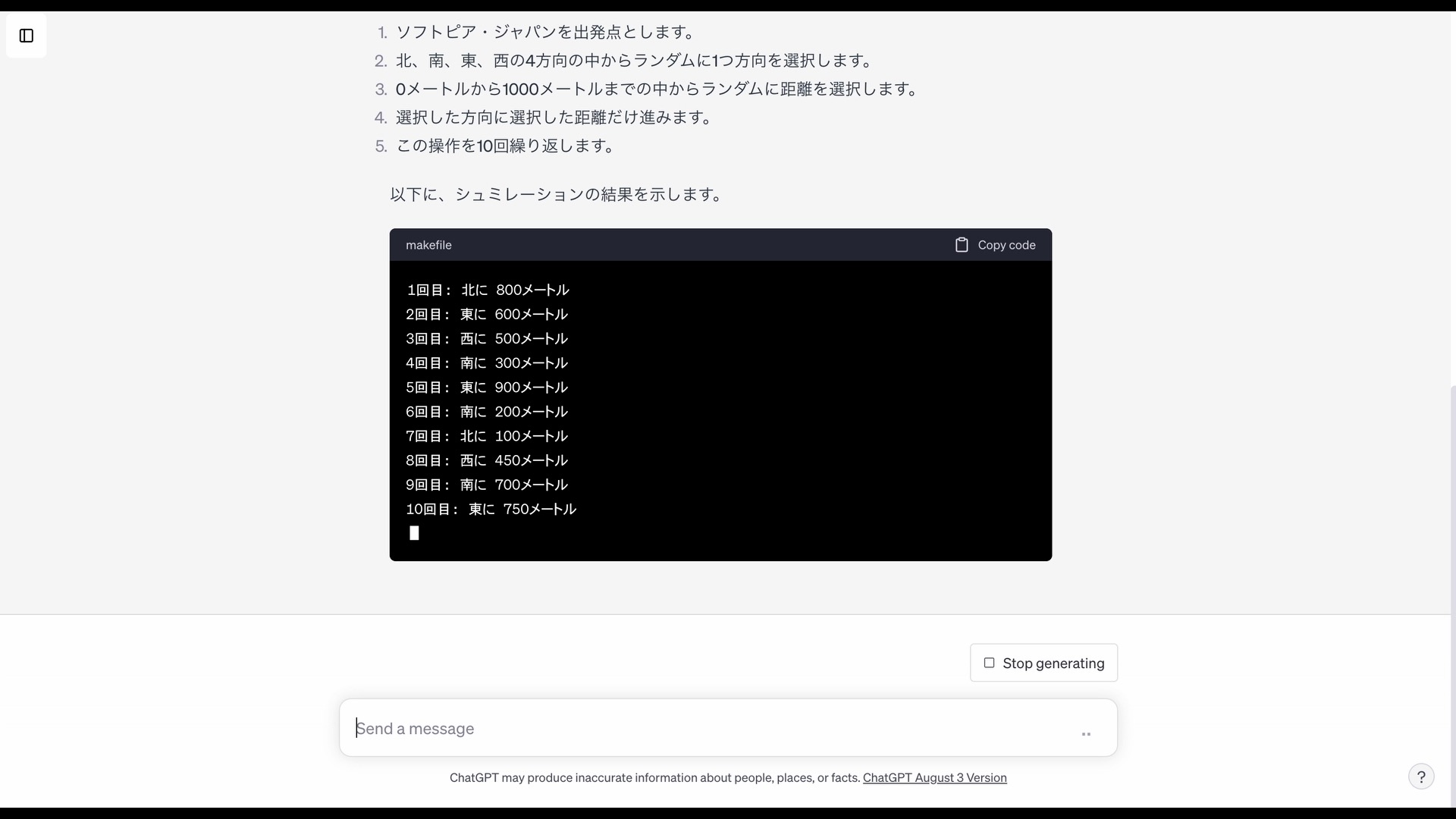Click the Stop generating button
Image resolution: width=1456 pixels, height=819 pixels.
[1043, 663]
